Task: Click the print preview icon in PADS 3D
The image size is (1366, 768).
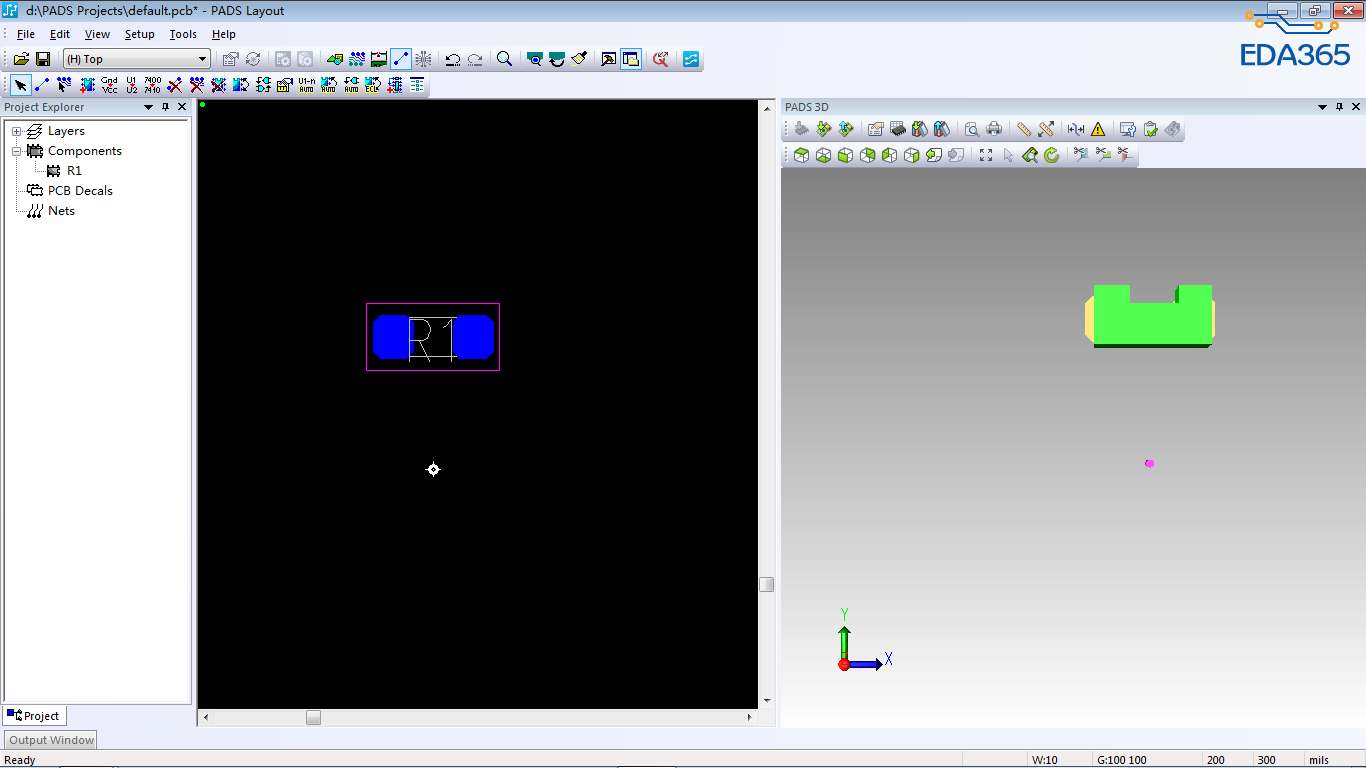Action: point(972,129)
